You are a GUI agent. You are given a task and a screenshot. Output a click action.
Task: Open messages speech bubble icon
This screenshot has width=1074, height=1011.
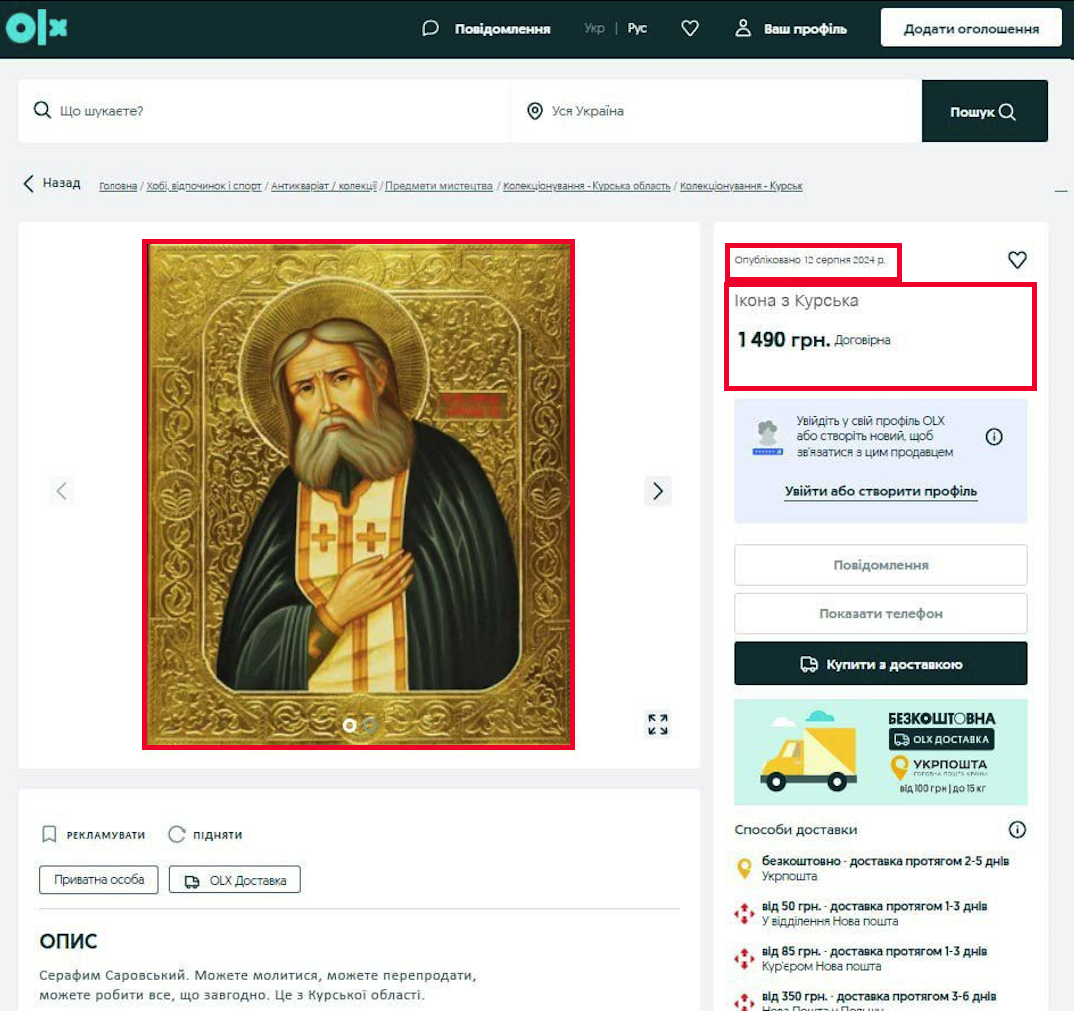429,28
